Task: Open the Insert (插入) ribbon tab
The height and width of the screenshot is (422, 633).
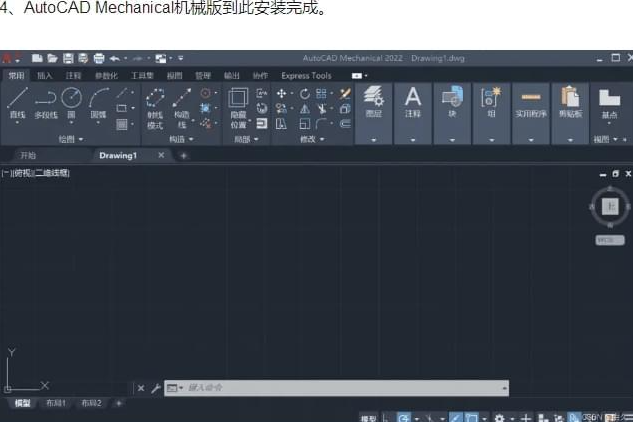Action: pos(44,76)
